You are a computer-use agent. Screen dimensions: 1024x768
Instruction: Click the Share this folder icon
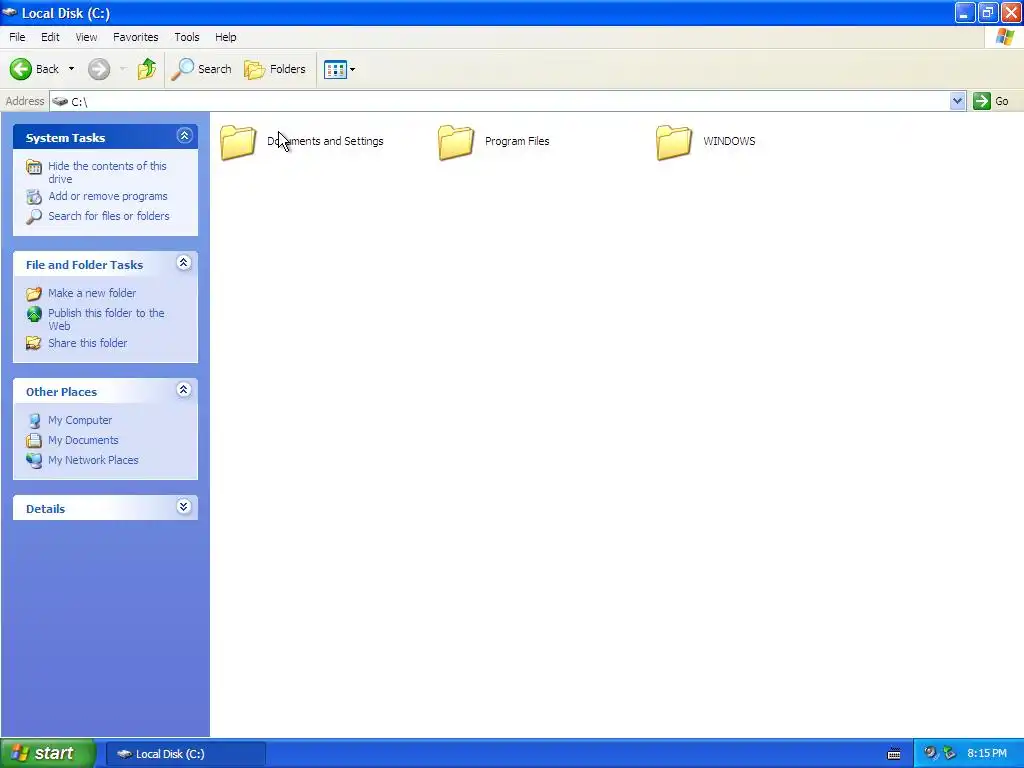[34, 343]
